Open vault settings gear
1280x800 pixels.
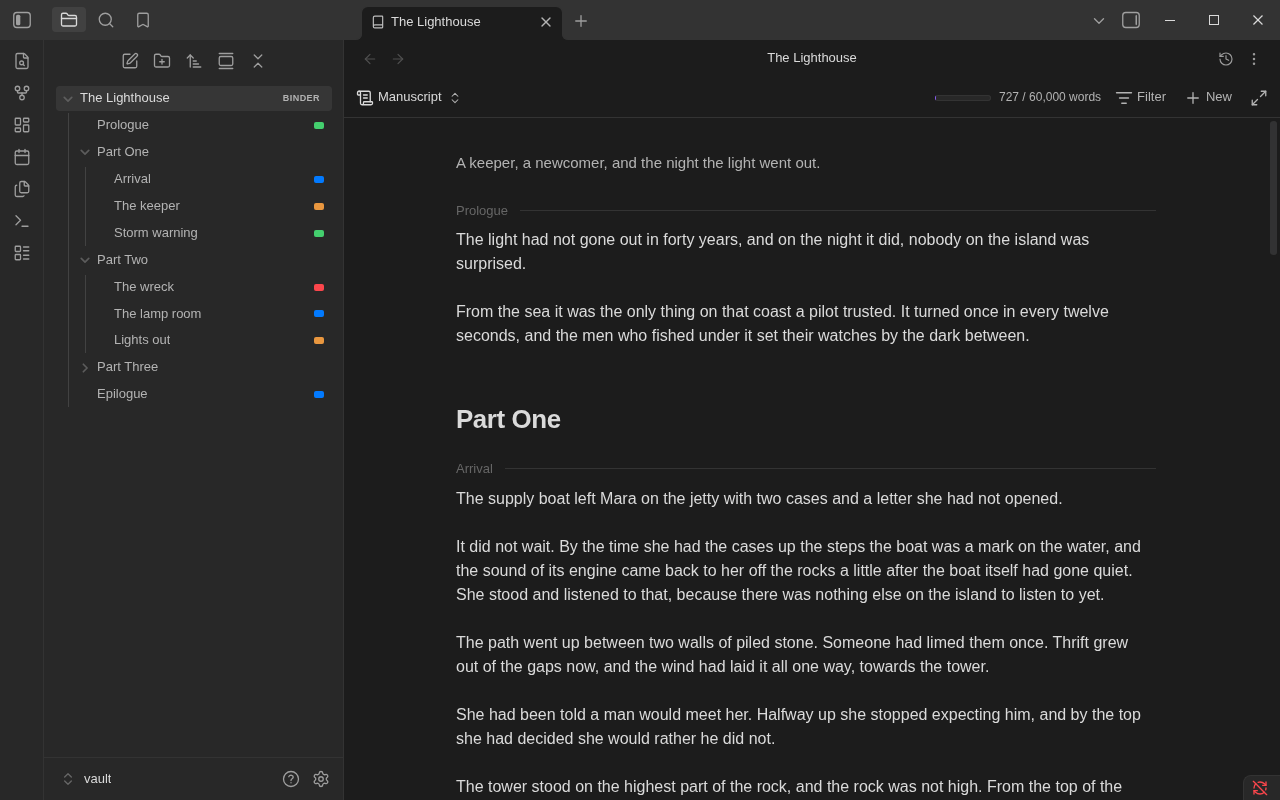click(x=321, y=779)
